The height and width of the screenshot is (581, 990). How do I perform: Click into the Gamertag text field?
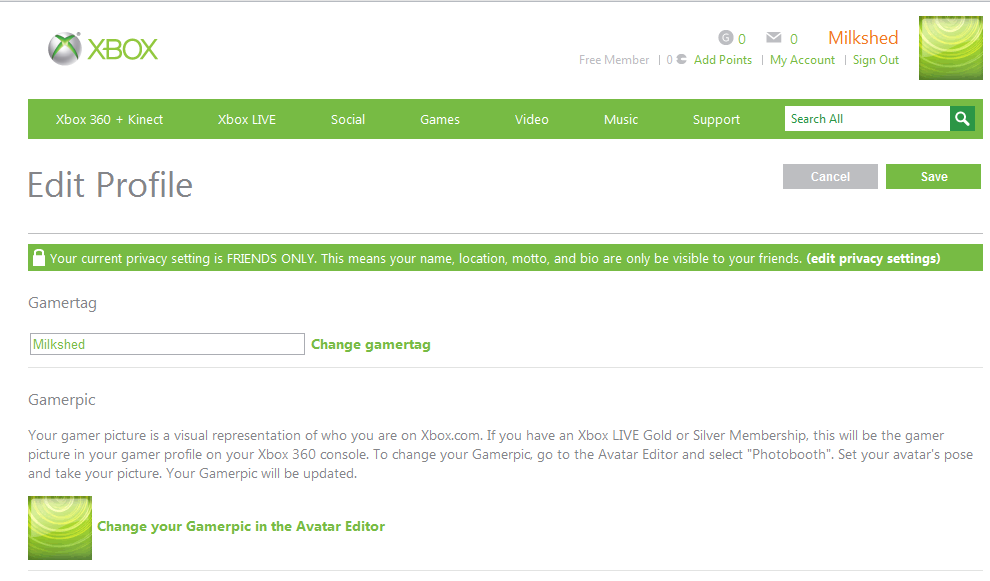pyautogui.click(x=167, y=344)
